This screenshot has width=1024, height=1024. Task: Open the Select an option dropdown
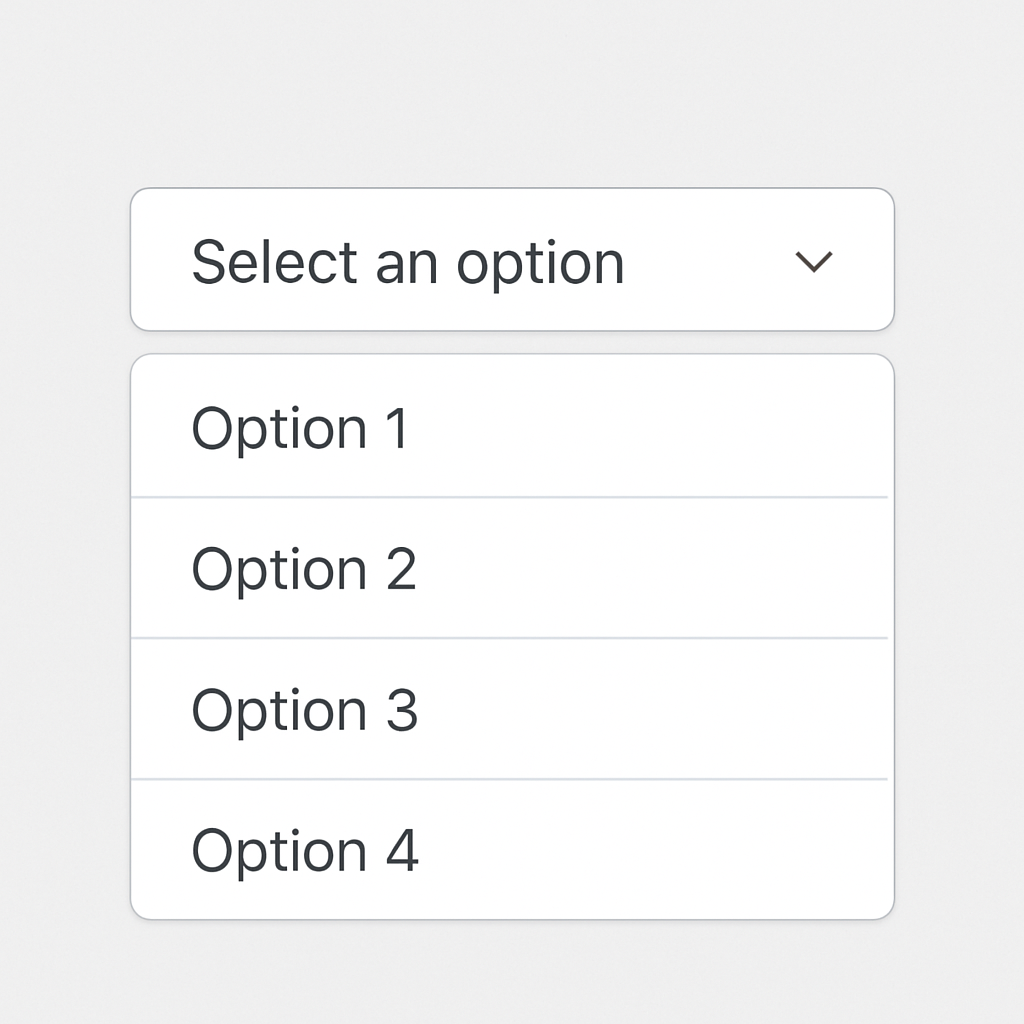click(512, 260)
